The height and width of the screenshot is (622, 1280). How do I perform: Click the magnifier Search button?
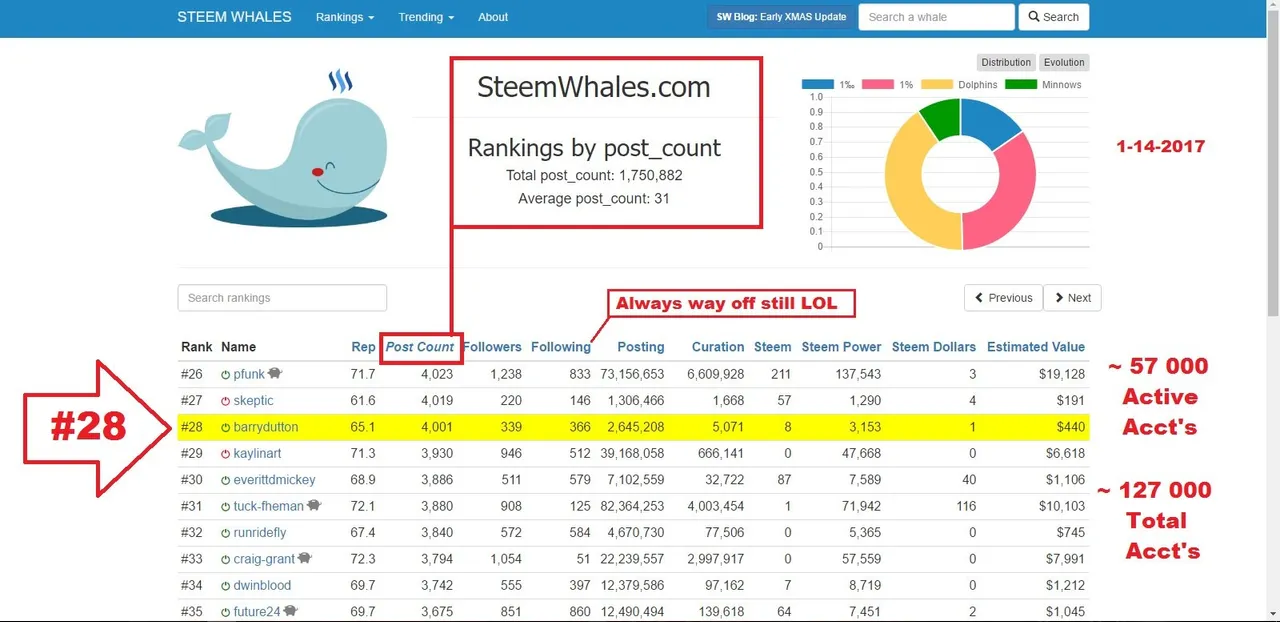[1054, 17]
